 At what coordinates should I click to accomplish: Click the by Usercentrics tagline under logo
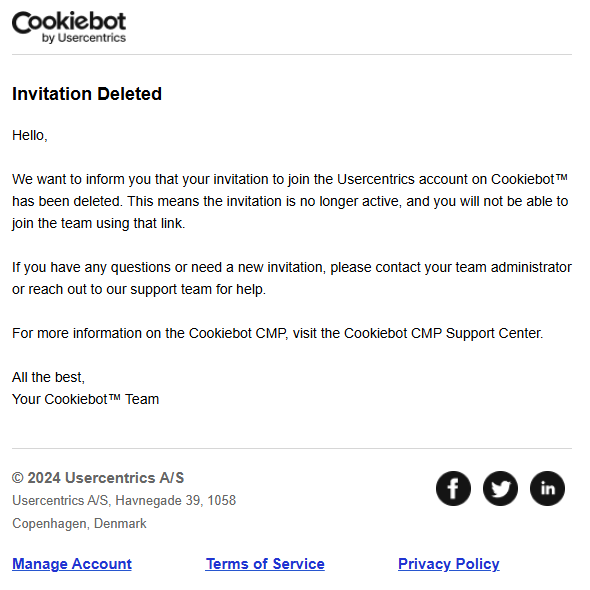tap(84, 38)
